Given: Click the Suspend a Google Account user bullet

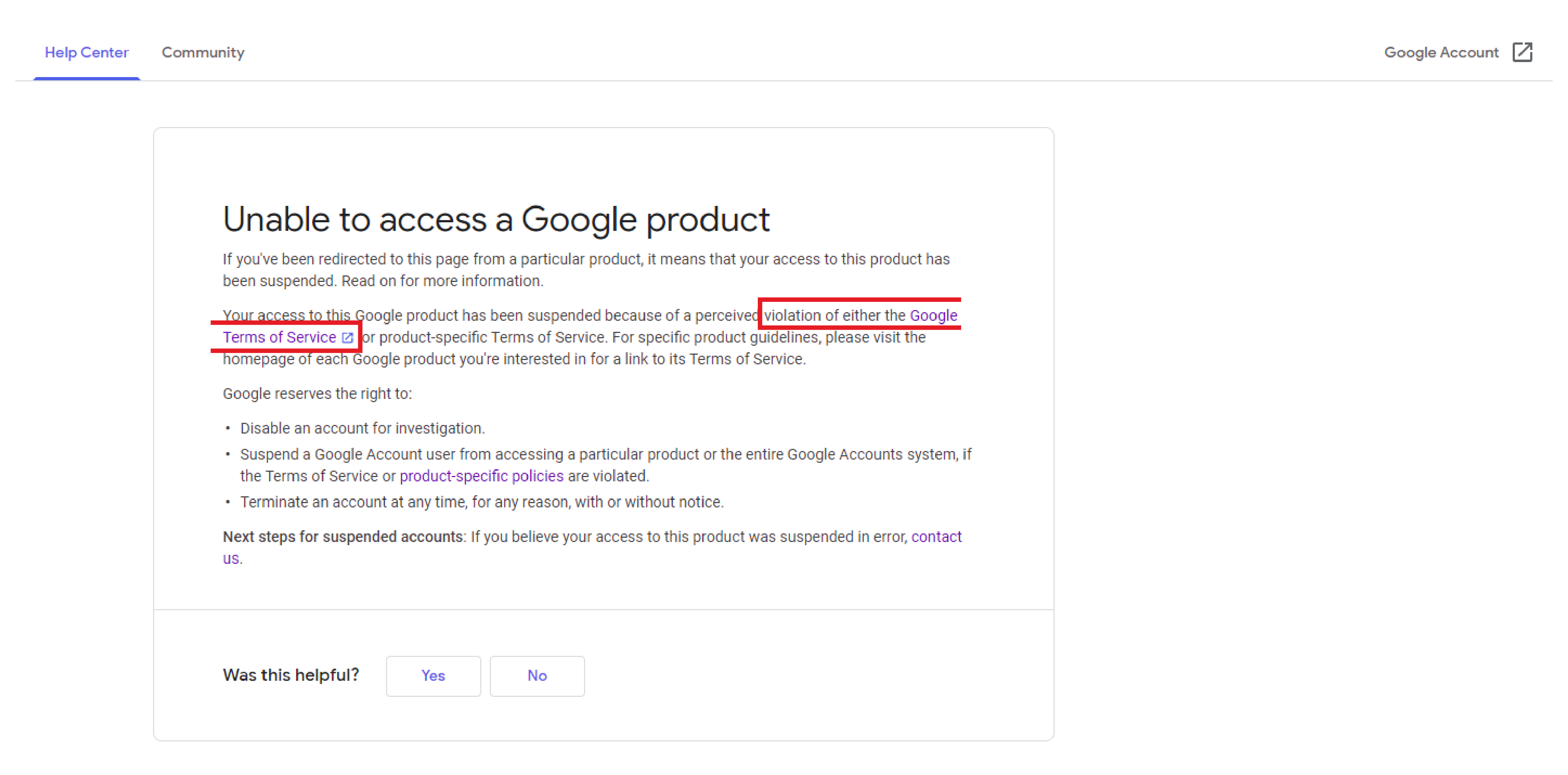Looking at the screenshot, I should coord(606,465).
